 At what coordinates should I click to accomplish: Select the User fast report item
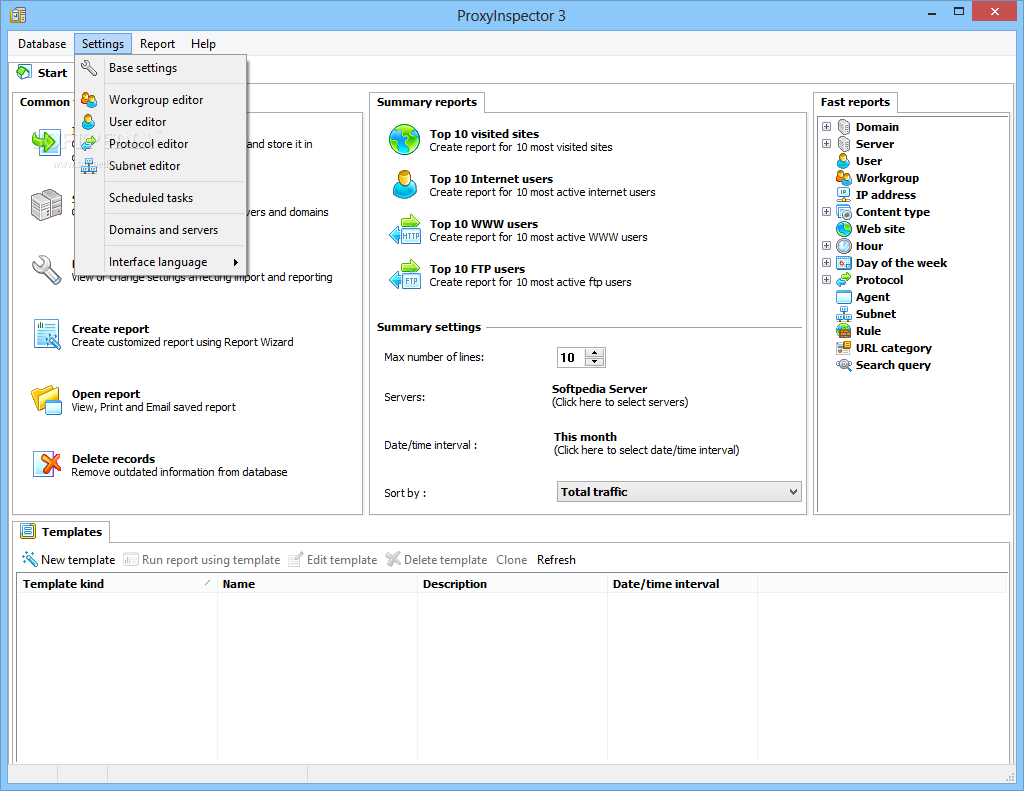[869, 161]
